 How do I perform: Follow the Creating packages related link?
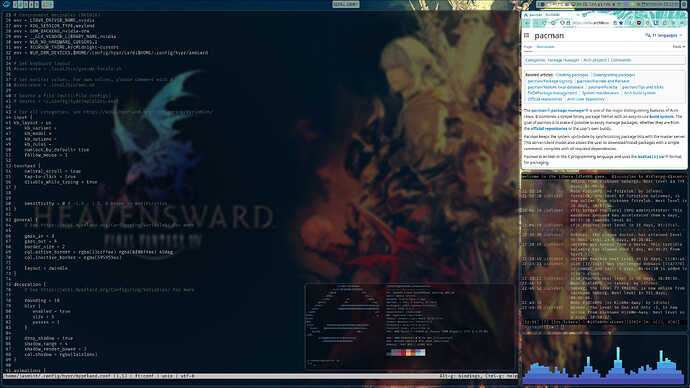572,75
